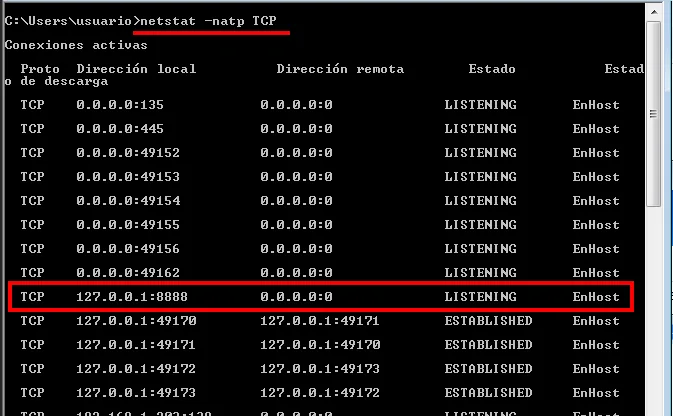Image resolution: width=673 pixels, height=416 pixels.
Task: Click remote address 127.0.0.1:49172
Action: [x=320, y=393]
